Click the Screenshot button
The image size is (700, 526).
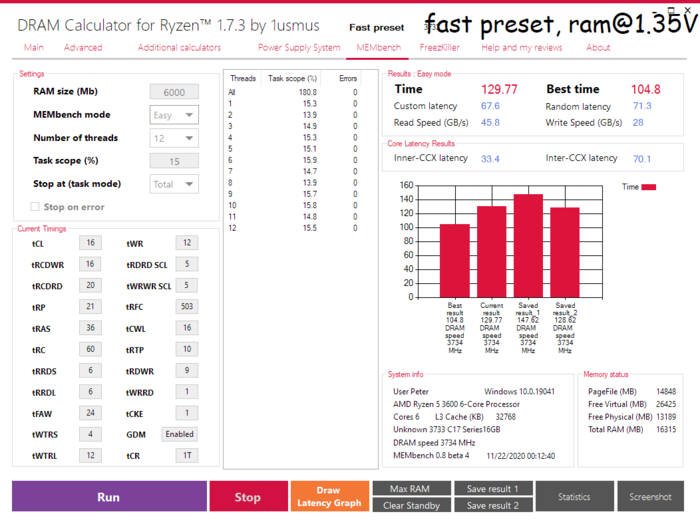tap(650, 497)
